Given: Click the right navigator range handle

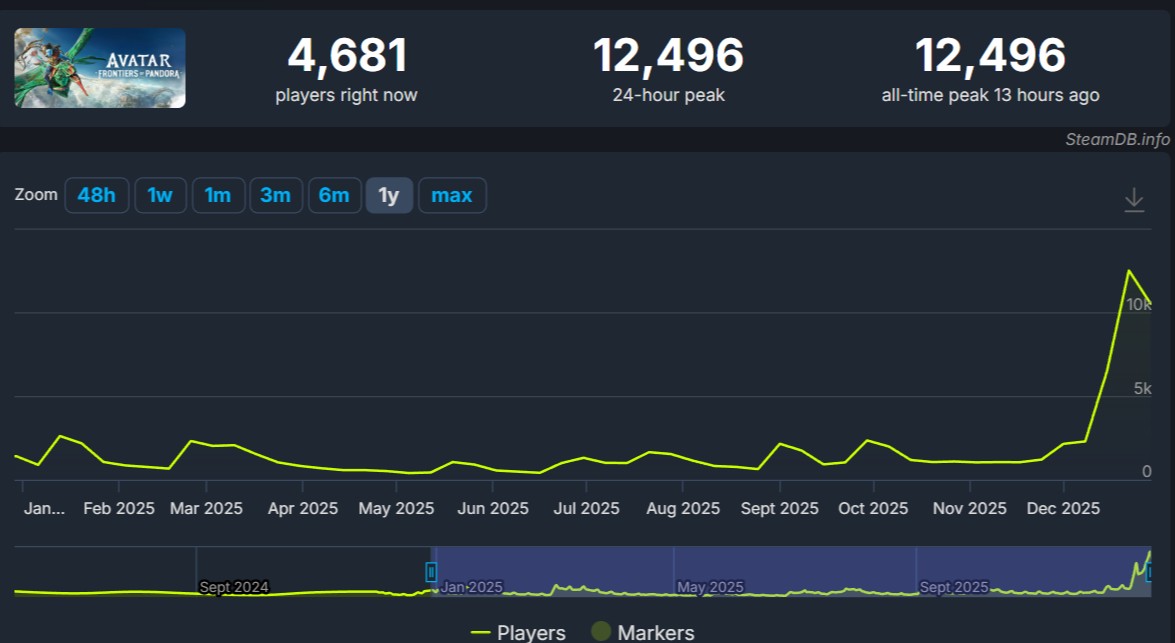Looking at the screenshot, I should pyautogui.click(x=1151, y=572).
